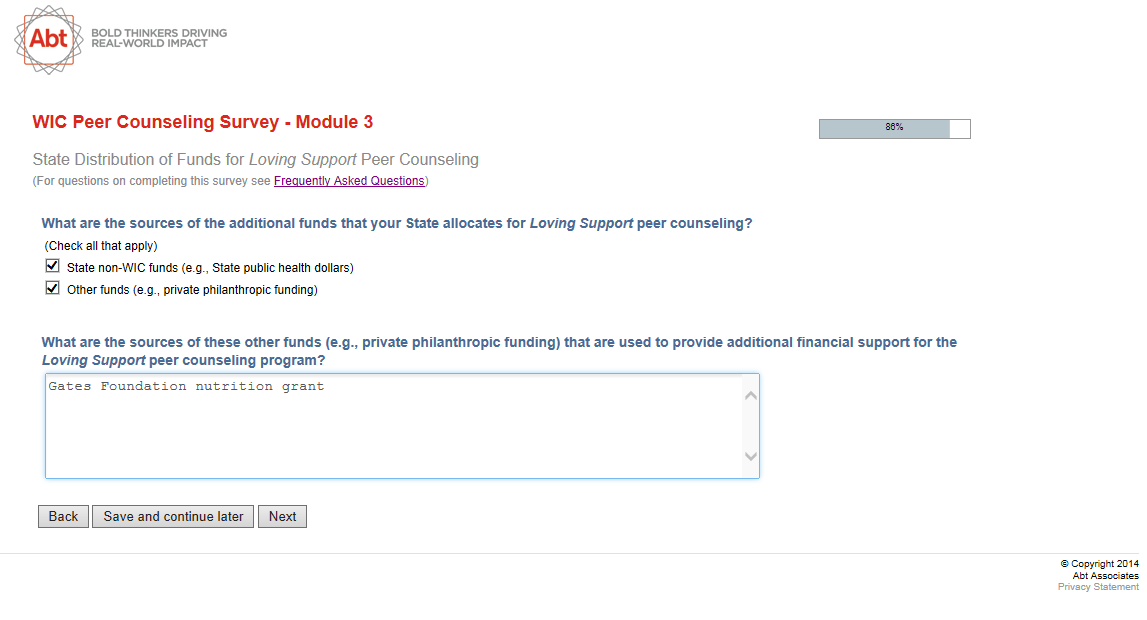Click the "Other funds" option label text
Viewport: 1147px width, 620px height.
point(192,290)
